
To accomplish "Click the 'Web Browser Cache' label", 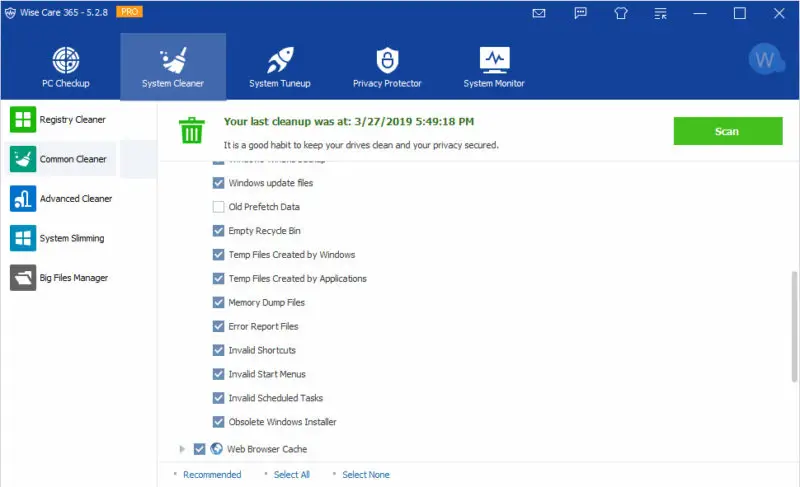I will (x=267, y=449).
